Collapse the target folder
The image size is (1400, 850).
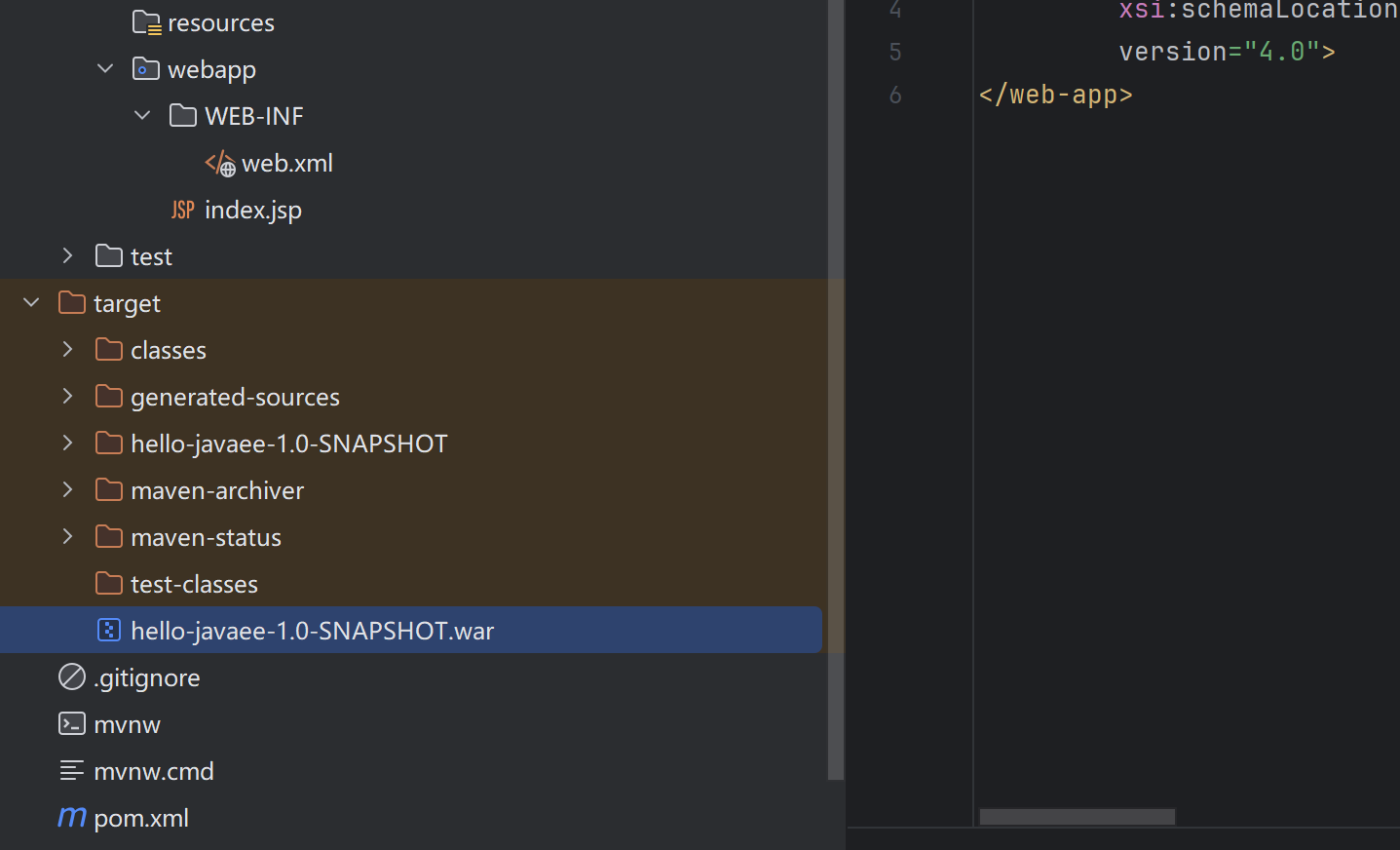(x=31, y=303)
